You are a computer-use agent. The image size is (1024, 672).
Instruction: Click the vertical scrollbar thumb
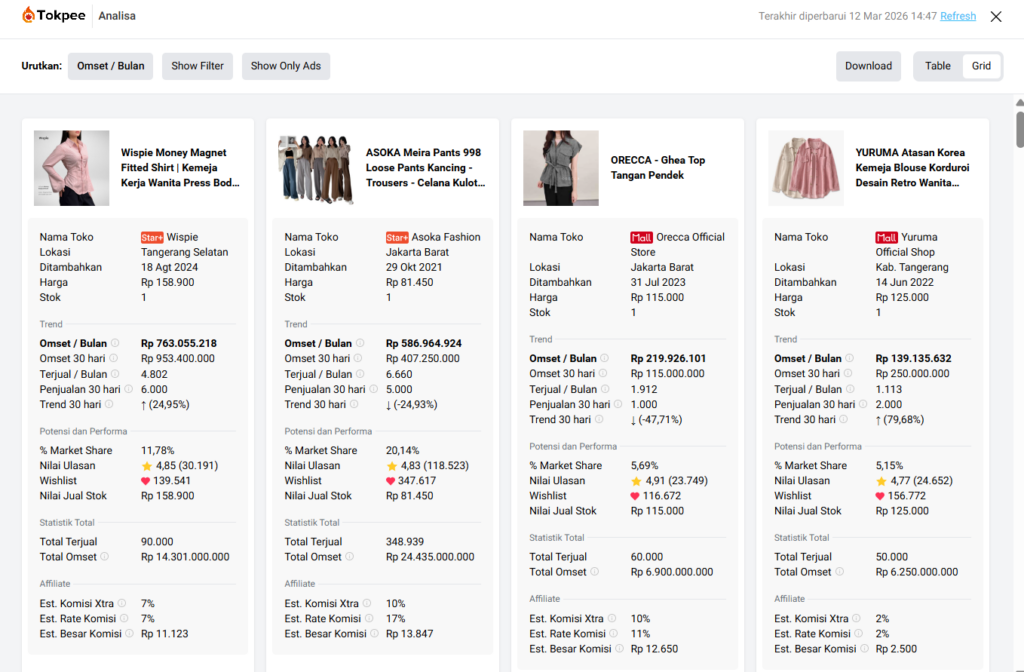pyautogui.click(x=1018, y=128)
